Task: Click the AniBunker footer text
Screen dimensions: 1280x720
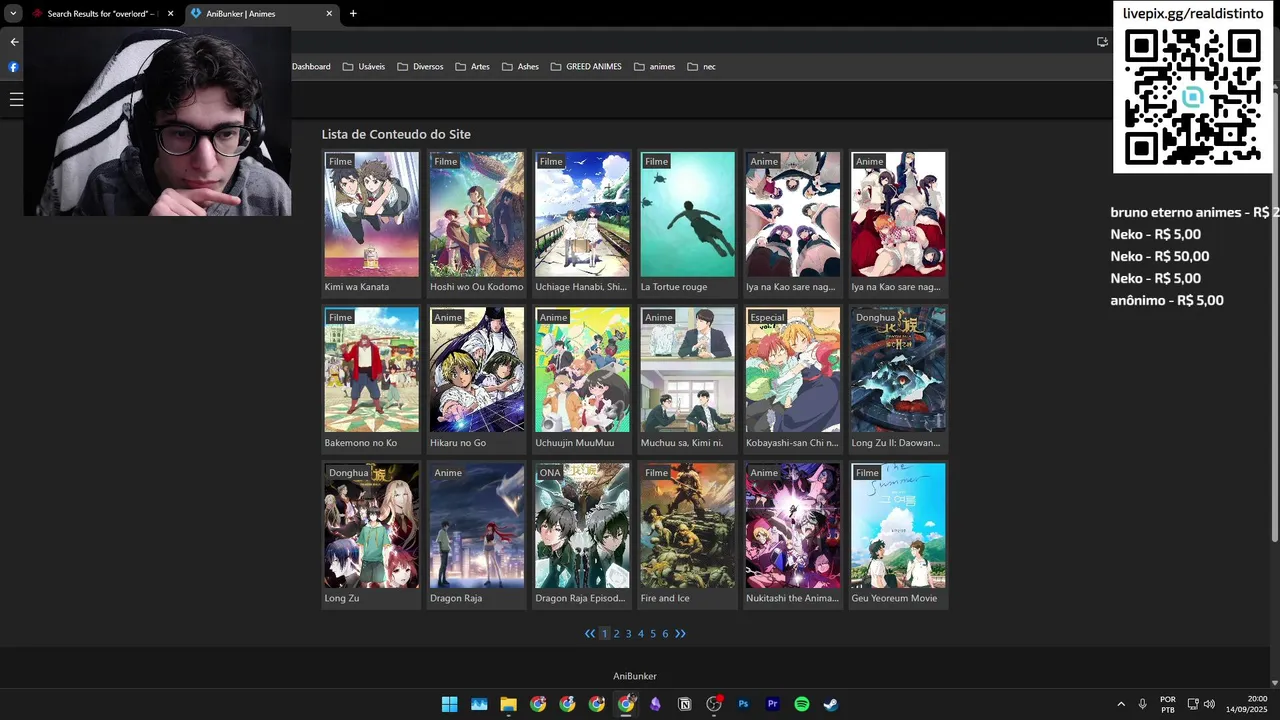Action: pyautogui.click(x=635, y=677)
